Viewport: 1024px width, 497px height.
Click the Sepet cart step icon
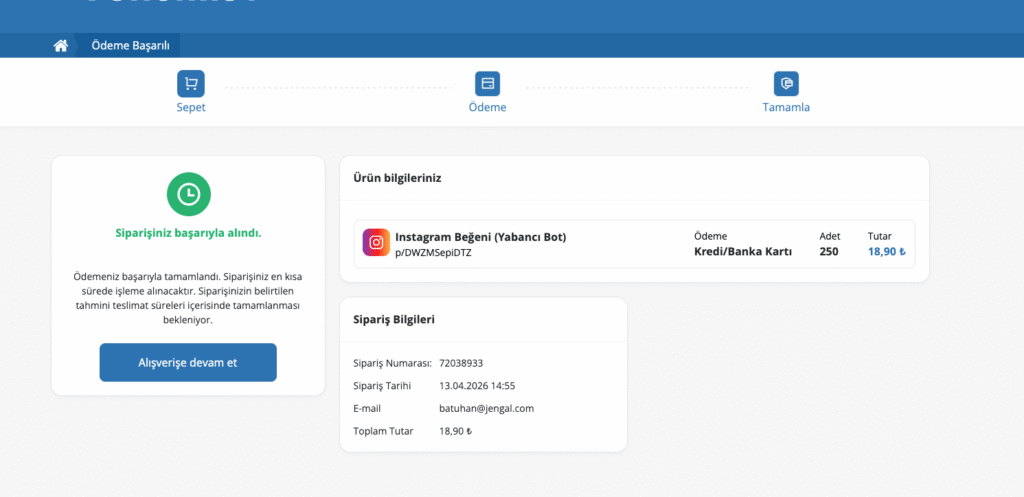point(191,84)
